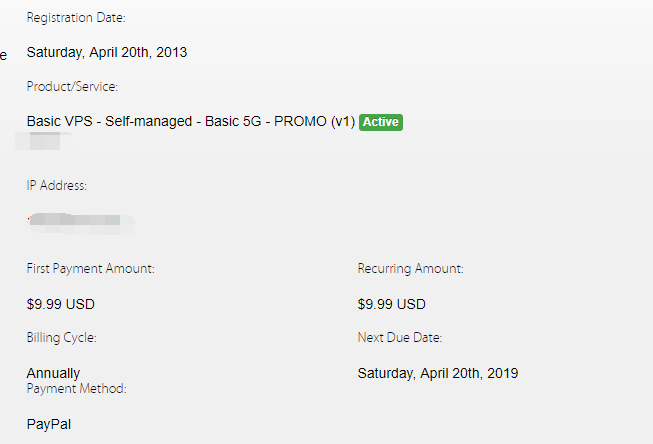
Task: Select the Payment Method label
Action: pyautogui.click(x=76, y=388)
